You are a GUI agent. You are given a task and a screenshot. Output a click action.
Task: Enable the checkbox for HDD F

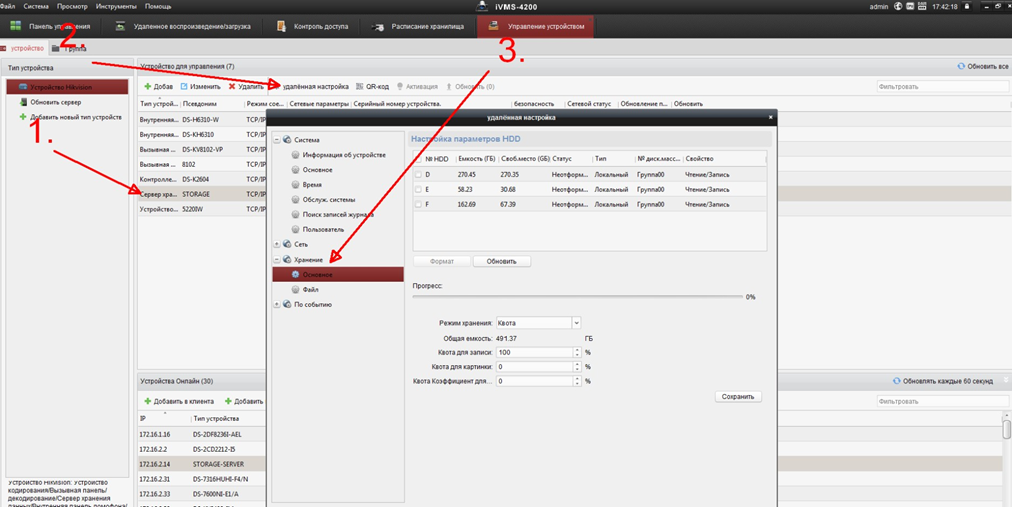418,204
